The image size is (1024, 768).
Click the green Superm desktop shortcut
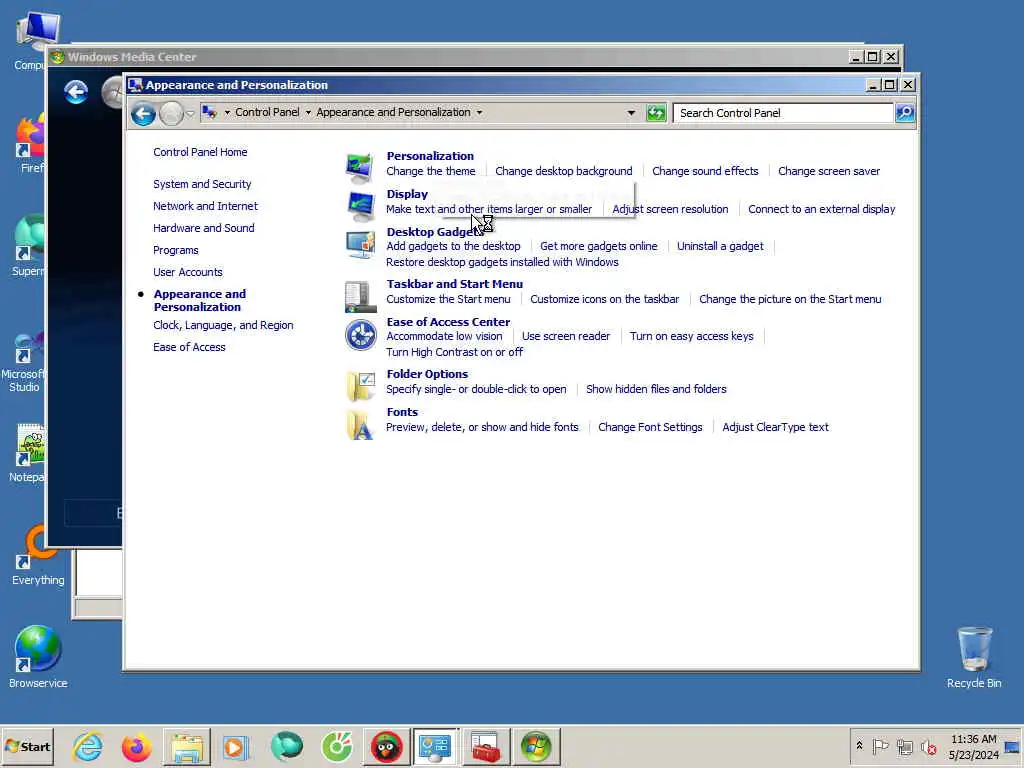pyautogui.click(x=29, y=245)
